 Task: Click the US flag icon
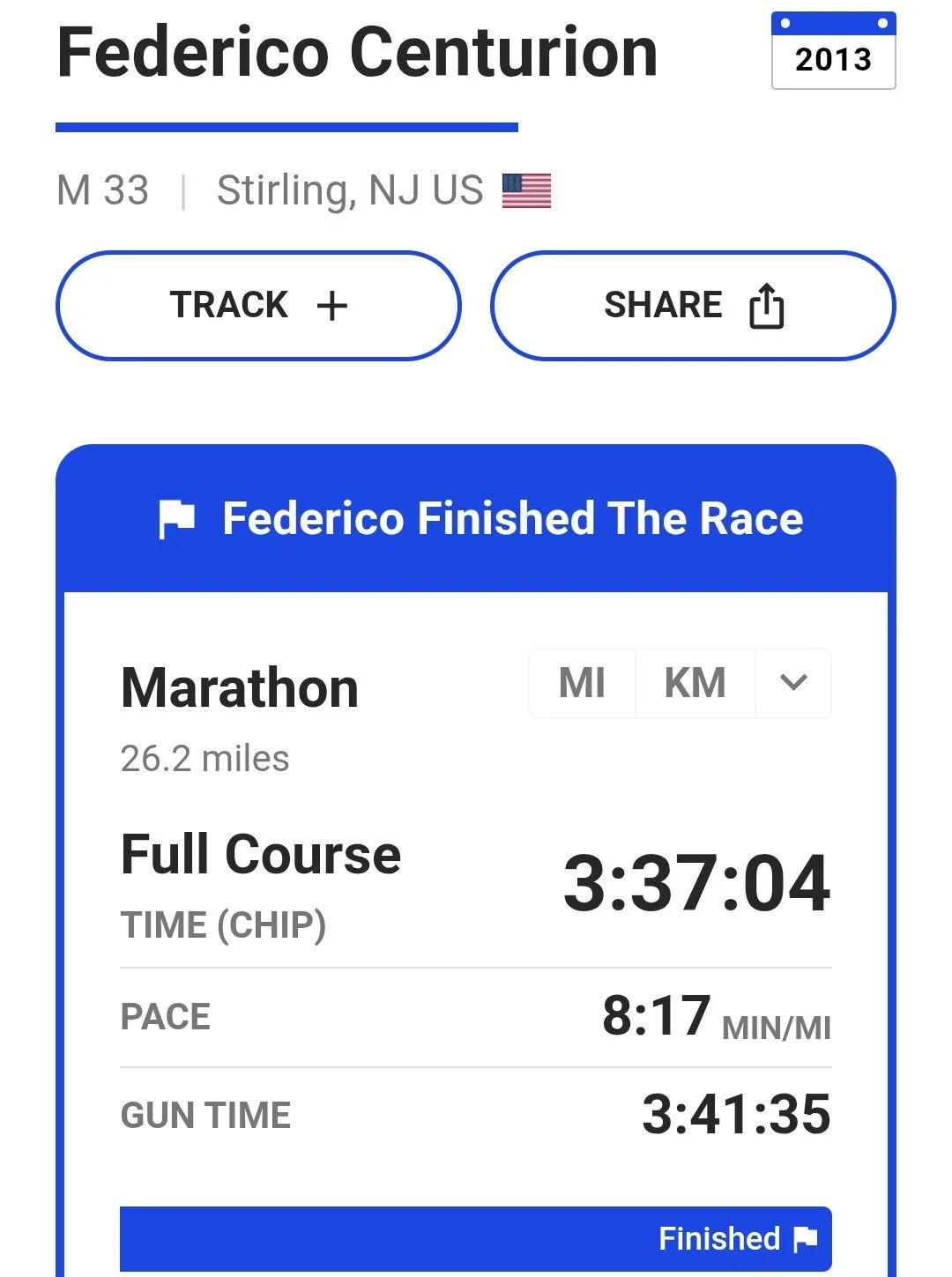[526, 190]
